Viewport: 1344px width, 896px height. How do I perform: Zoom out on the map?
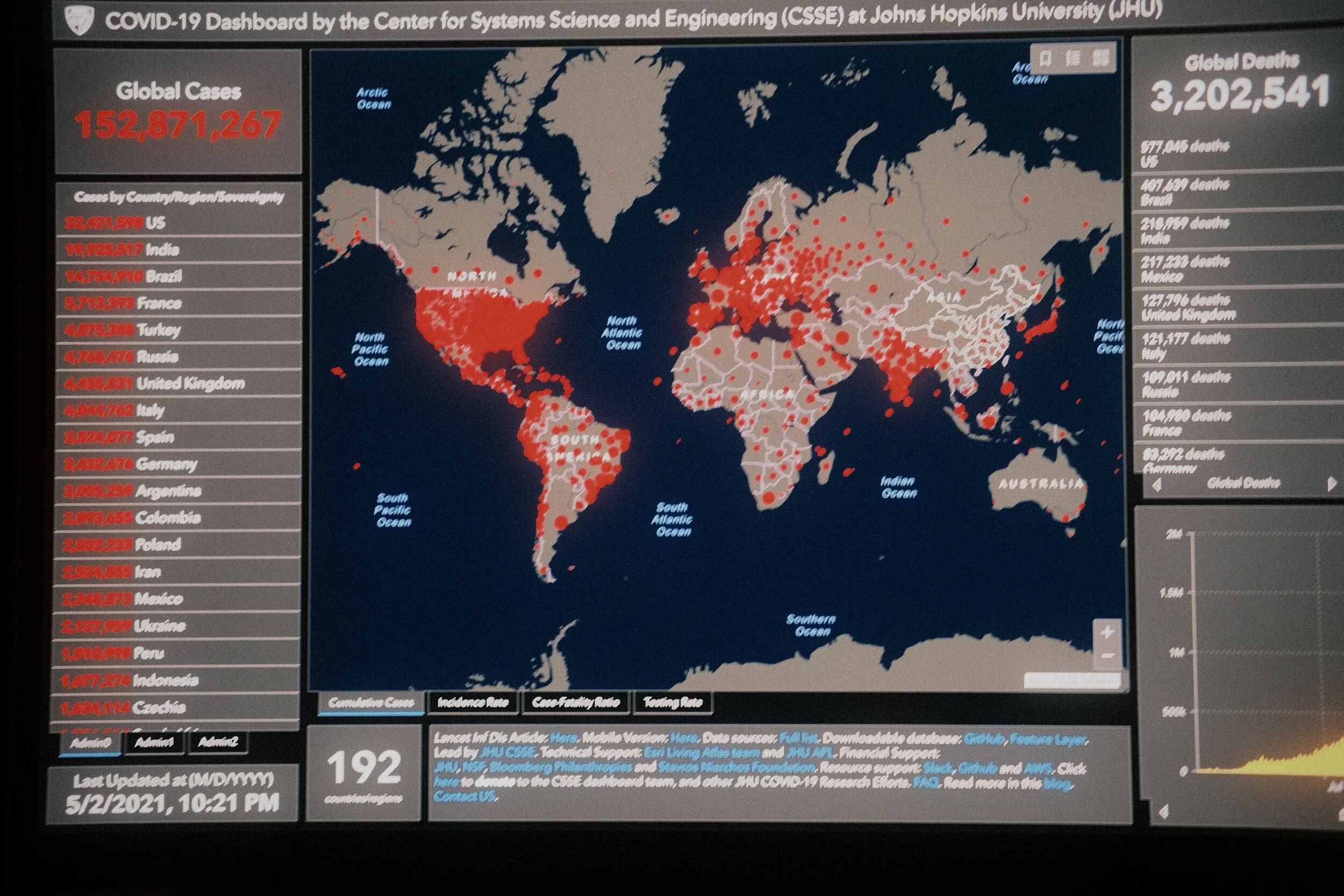(x=1107, y=655)
